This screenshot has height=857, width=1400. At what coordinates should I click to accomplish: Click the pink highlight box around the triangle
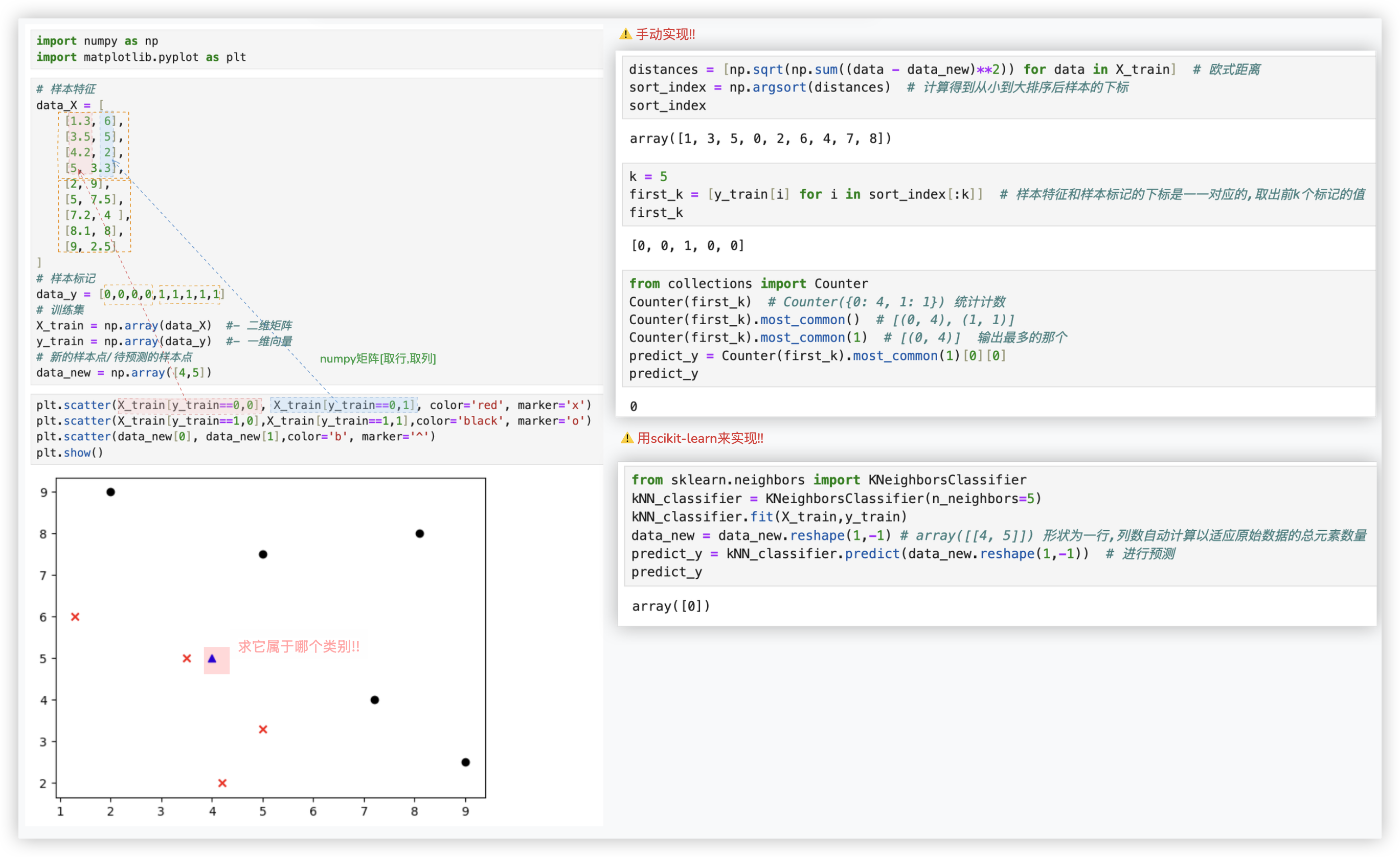223,667
